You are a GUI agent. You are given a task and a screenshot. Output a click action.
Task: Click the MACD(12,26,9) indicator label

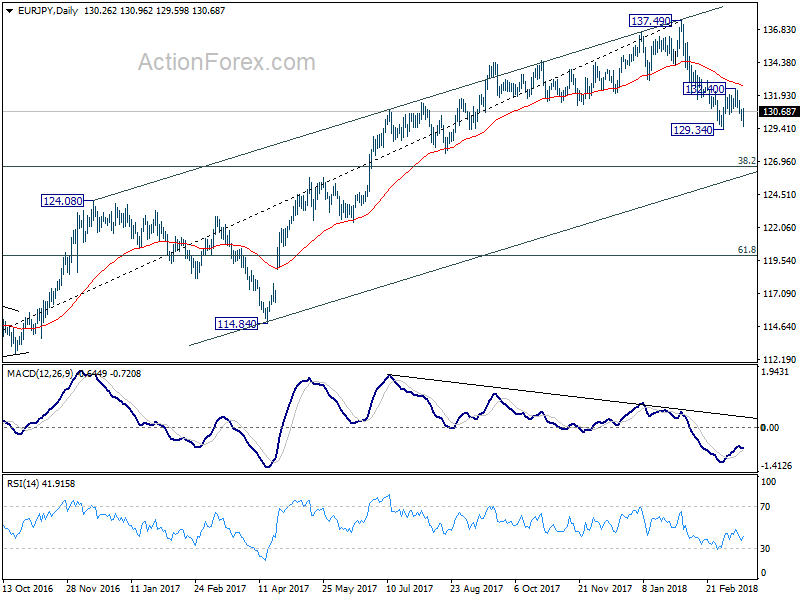click(x=40, y=374)
